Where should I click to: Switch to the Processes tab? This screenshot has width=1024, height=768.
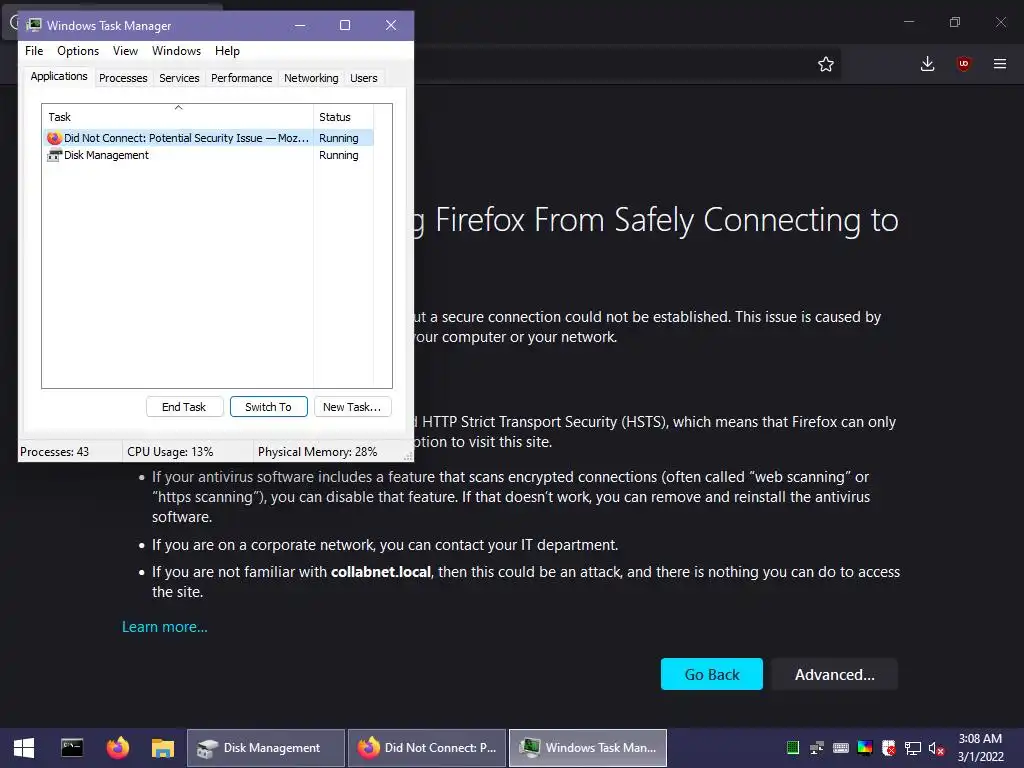click(123, 78)
